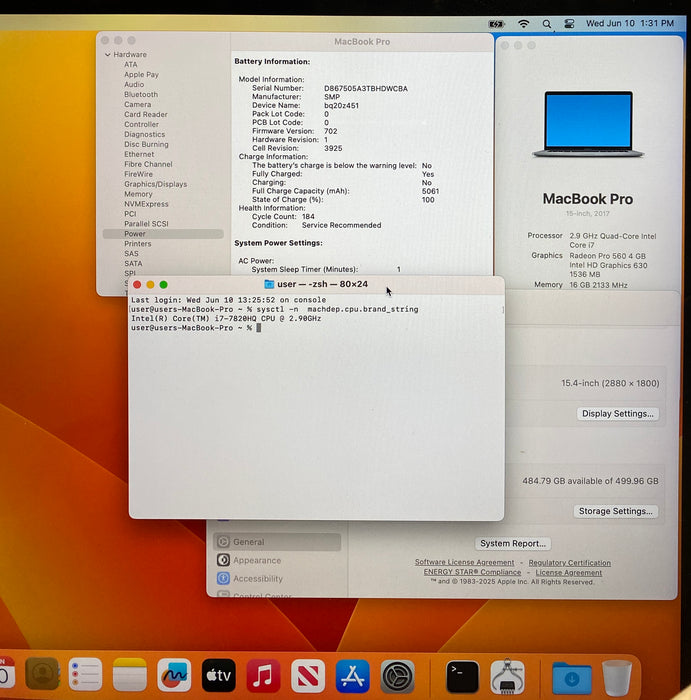This screenshot has height=700, width=691.
Task: Click the MacBook Pro laptop image
Action: (x=588, y=125)
